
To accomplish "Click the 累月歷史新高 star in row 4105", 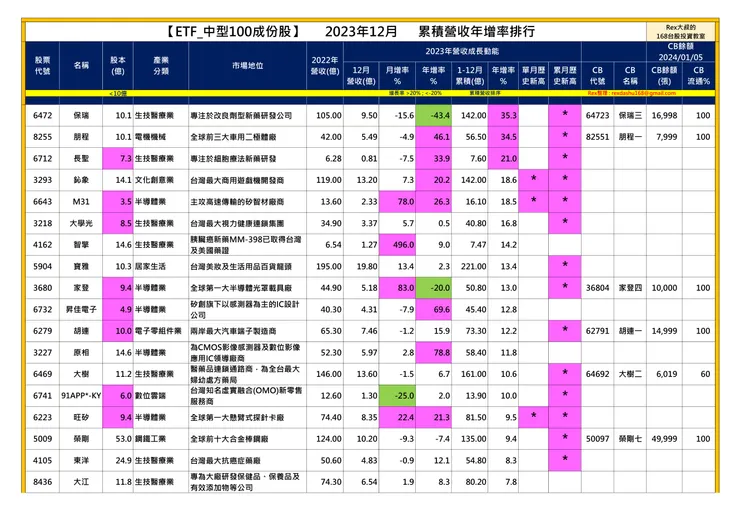I will tap(565, 459).
